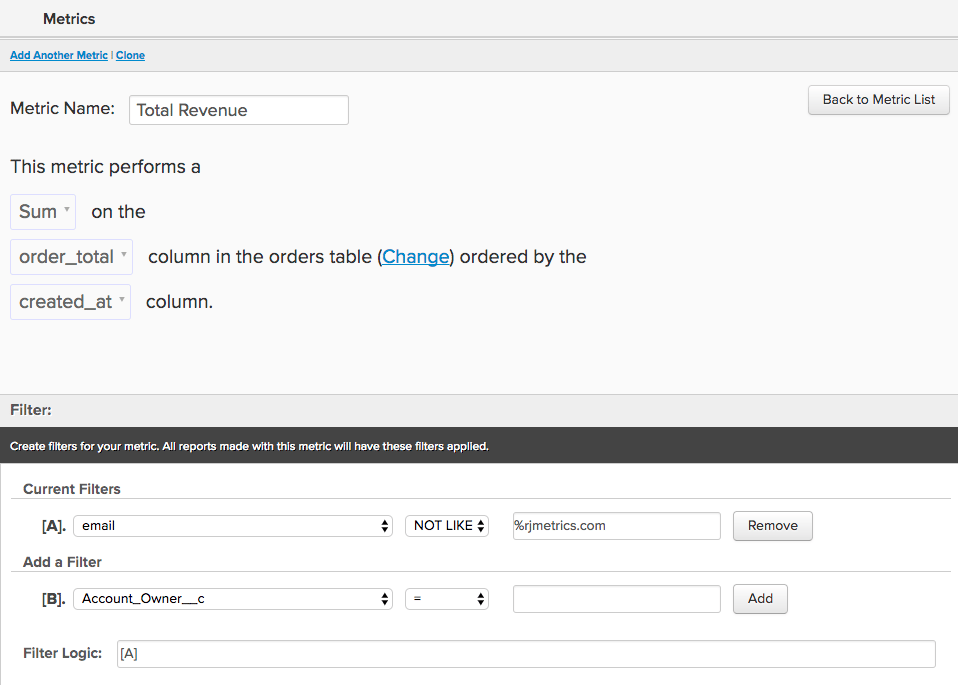Open the order_total column dropdown
The height and width of the screenshot is (685, 958).
click(x=70, y=256)
